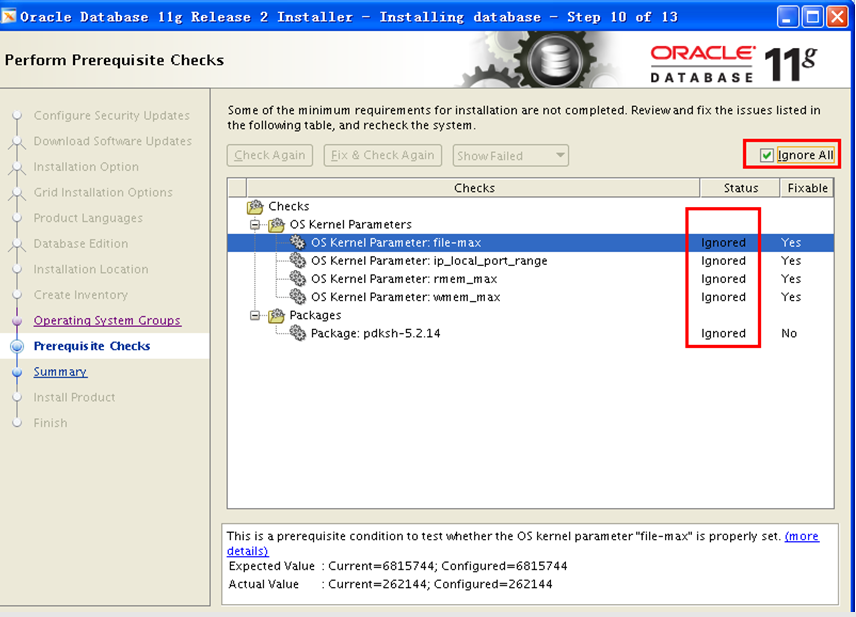Select the Prerequisite Checks step
The height and width of the screenshot is (617, 856).
pyautogui.click(x=92, y=346)
